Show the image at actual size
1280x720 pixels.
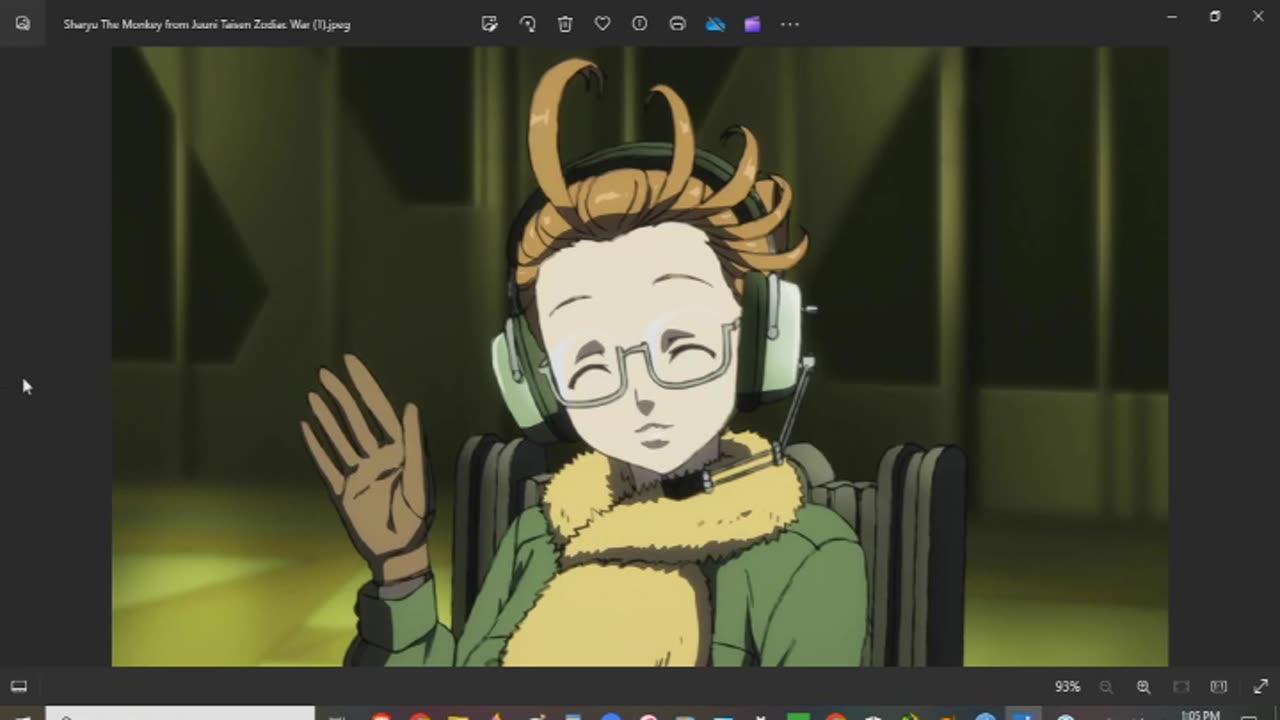(1218, 687)
